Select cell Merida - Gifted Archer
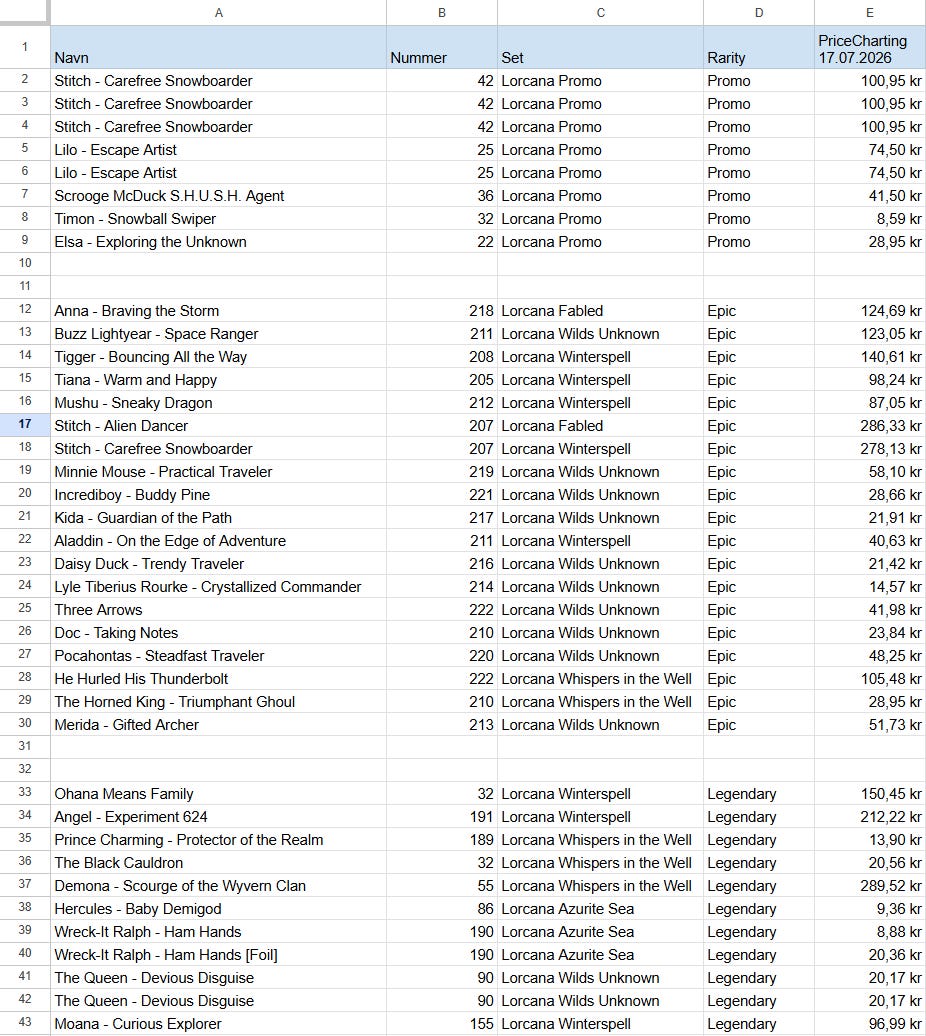926x1036 pixels. (x=219, y=725)
